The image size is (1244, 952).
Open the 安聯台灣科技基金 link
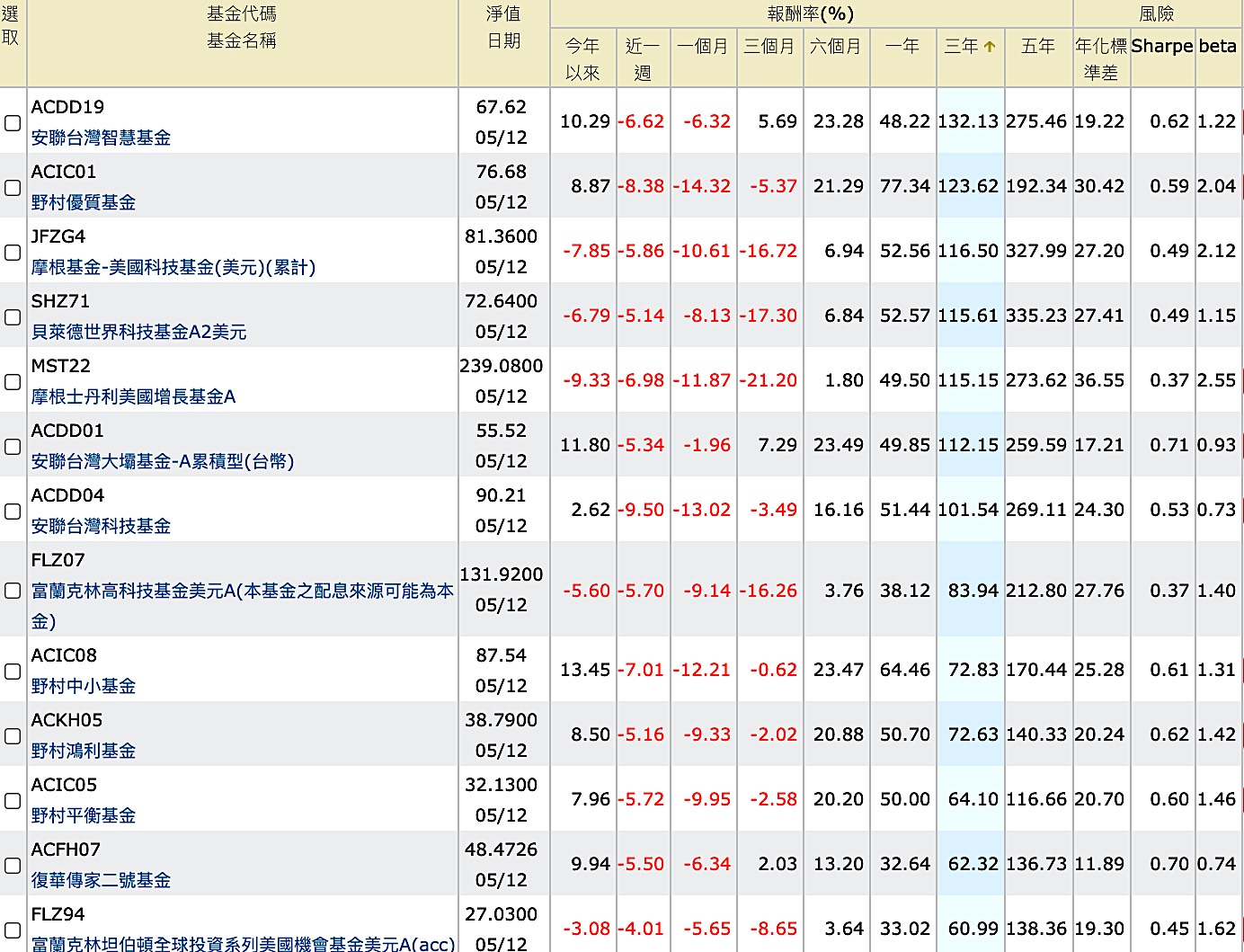click(x=101, y=526)
